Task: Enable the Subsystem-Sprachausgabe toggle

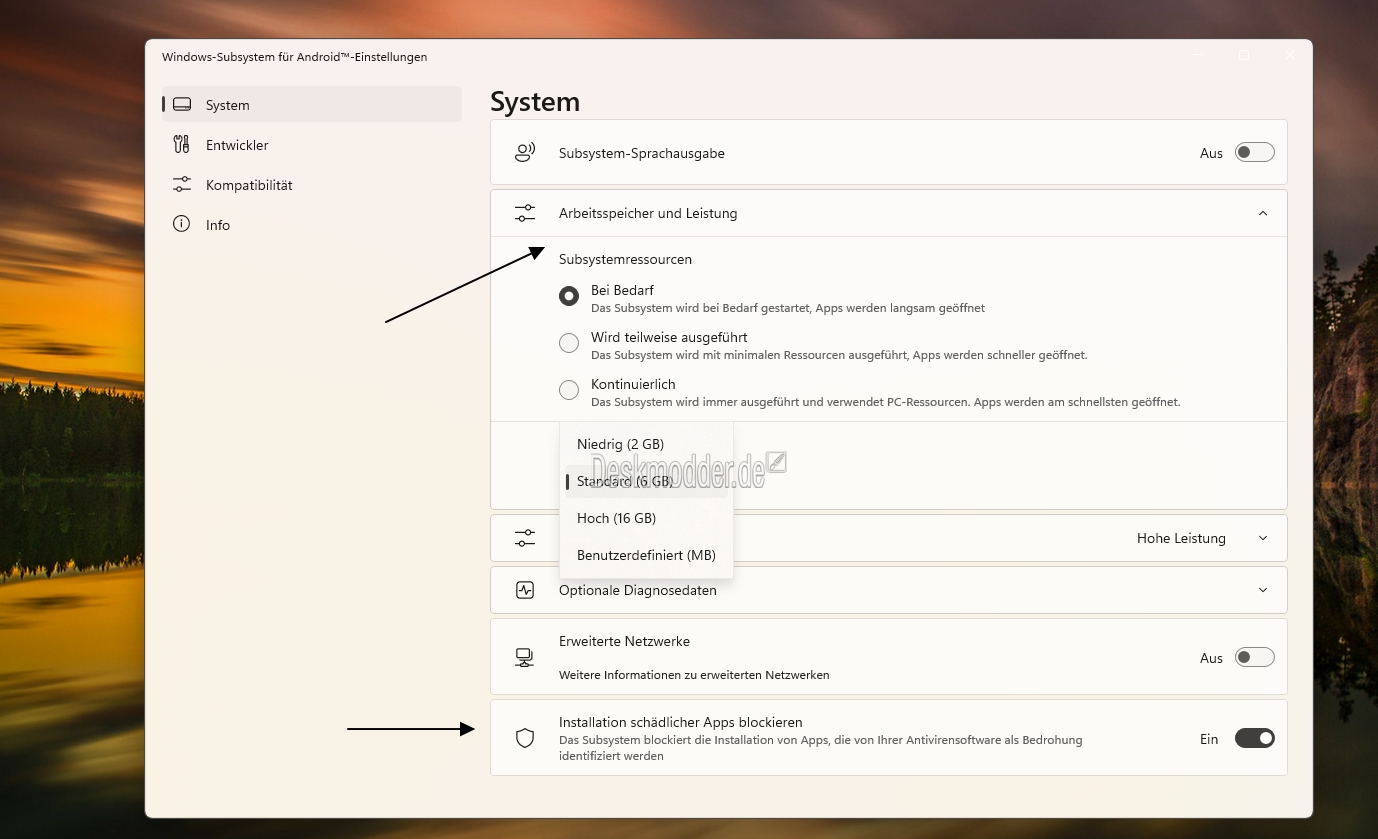Action: [1254, 153]
